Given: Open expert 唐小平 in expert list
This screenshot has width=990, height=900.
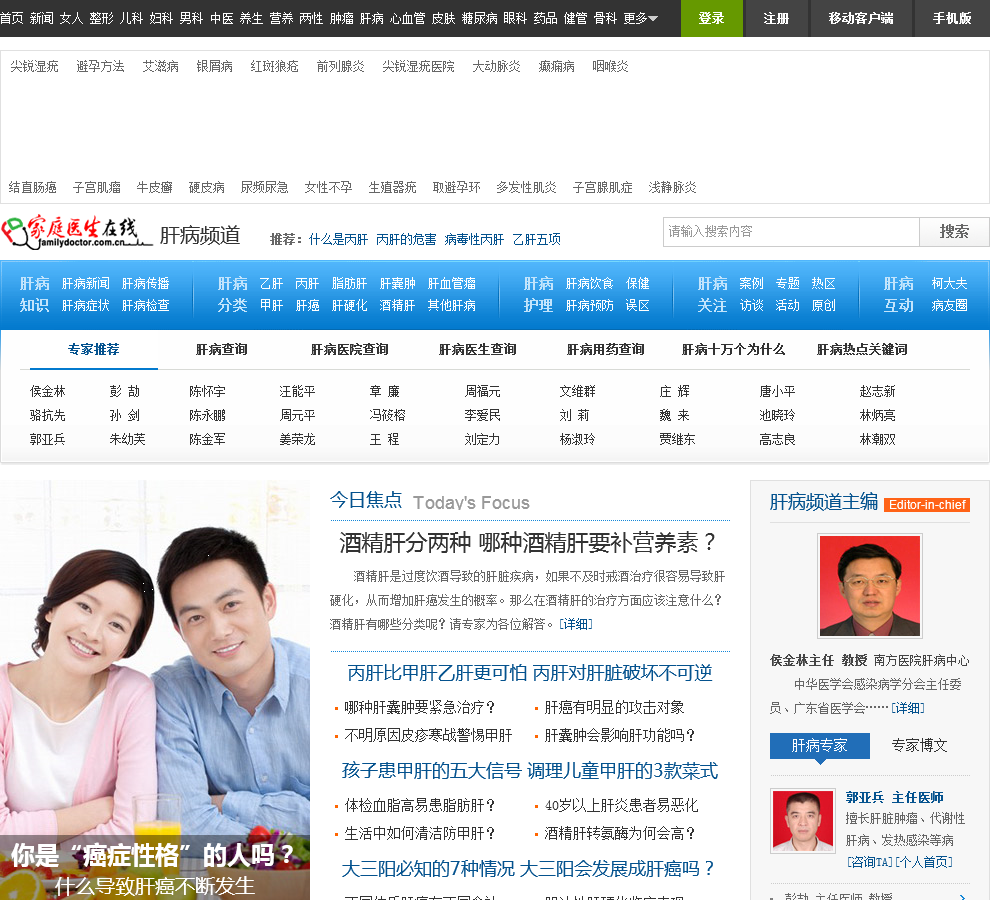Looking at the screenshot, I should [x=777, y=392].
